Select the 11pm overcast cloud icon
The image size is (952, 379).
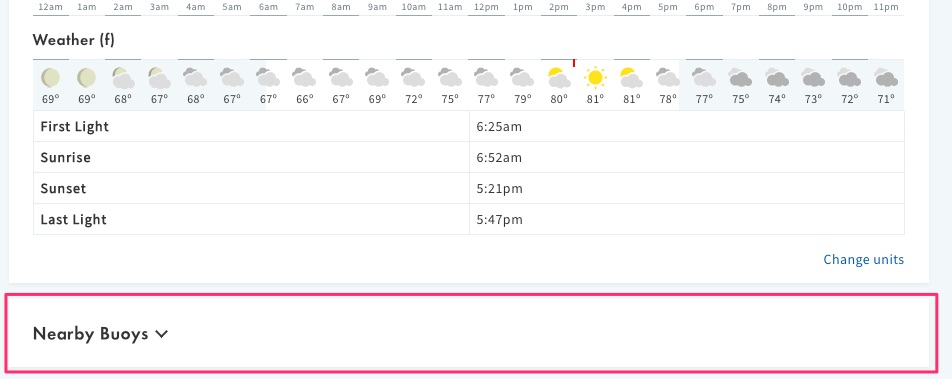point(886,78)
